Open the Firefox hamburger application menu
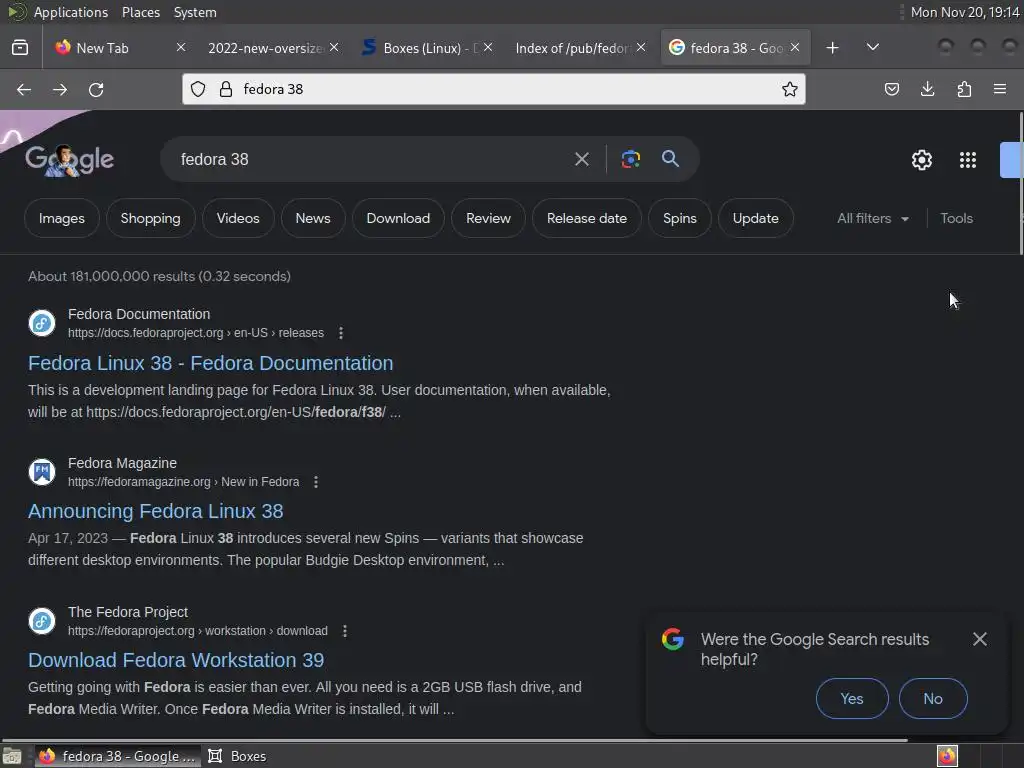 pyautogui.click(x=1000, y=89)
